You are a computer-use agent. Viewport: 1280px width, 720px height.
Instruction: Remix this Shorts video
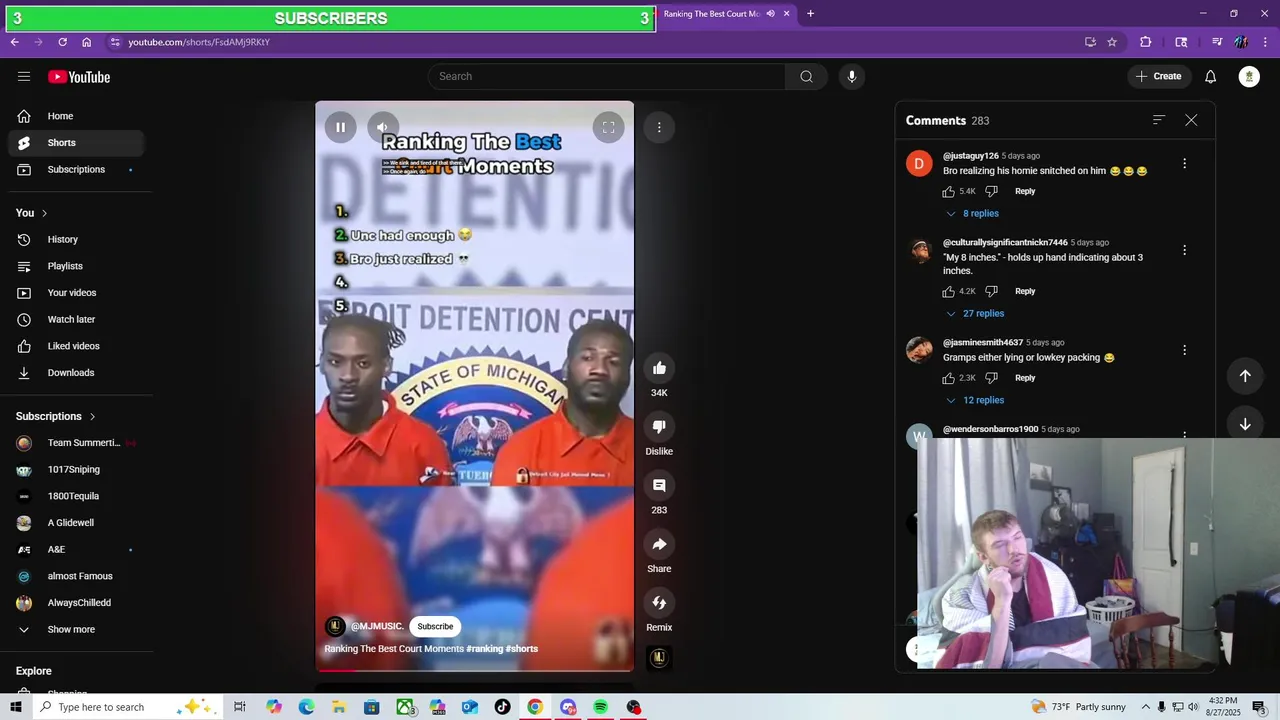(x=659, y=603)
